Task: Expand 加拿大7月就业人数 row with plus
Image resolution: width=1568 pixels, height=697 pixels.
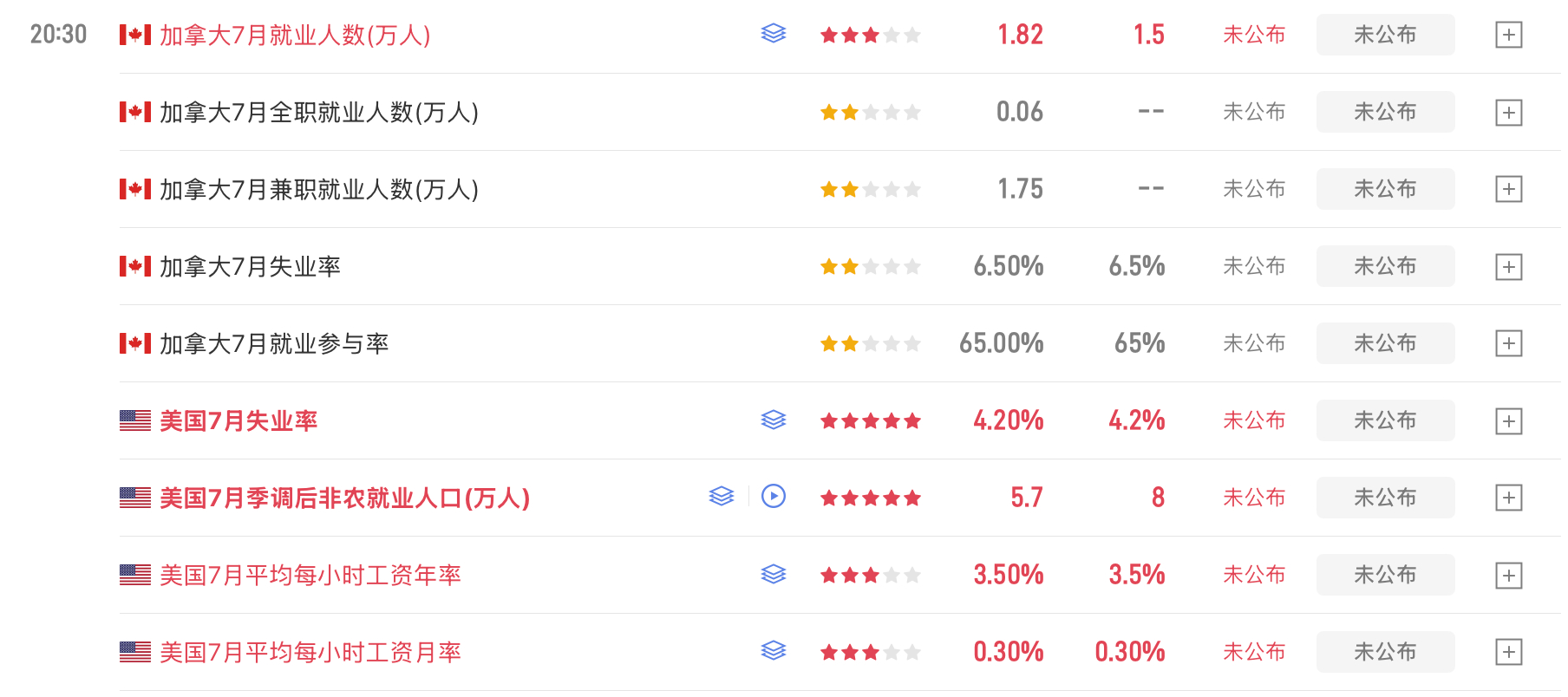Action: coord(1509,35)
